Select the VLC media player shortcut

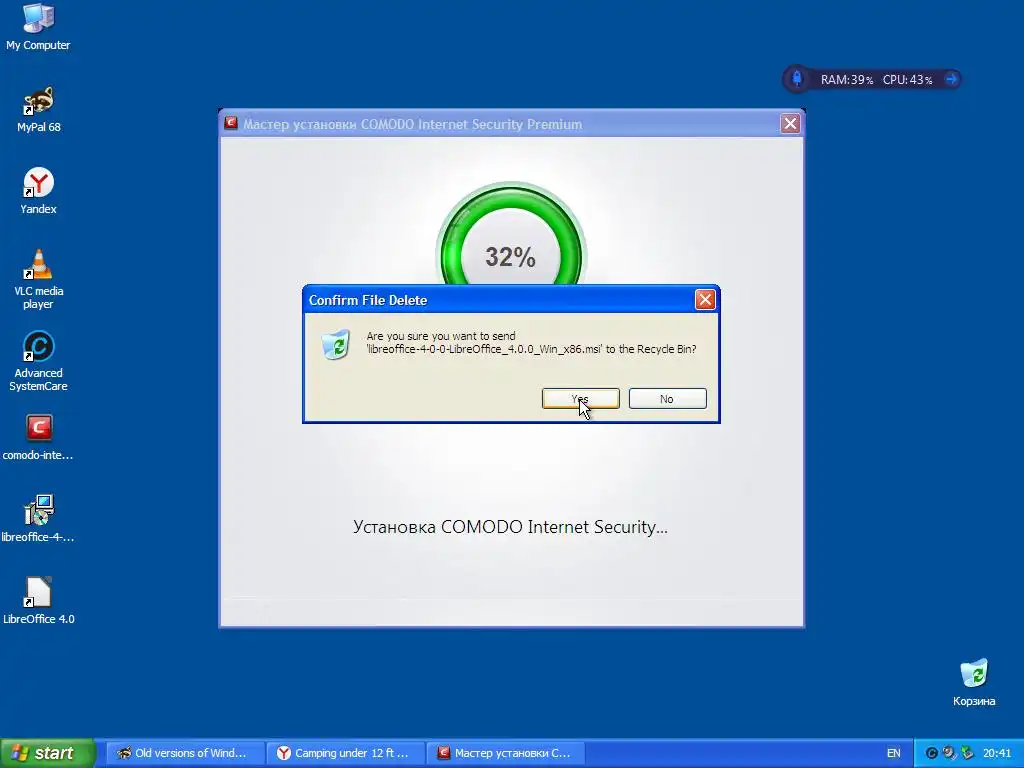point(39,279)
